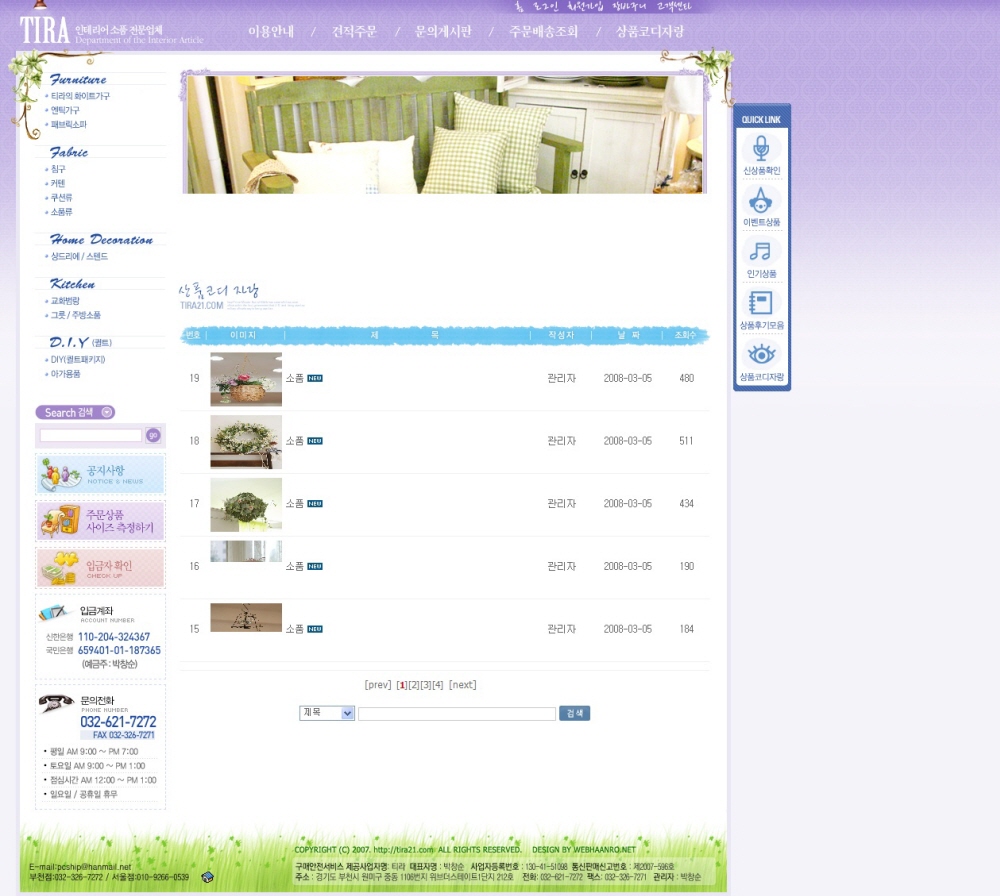Click the 이벤트상품 quick link icon
Viewport: 1000px width, 896px height.
761,206
